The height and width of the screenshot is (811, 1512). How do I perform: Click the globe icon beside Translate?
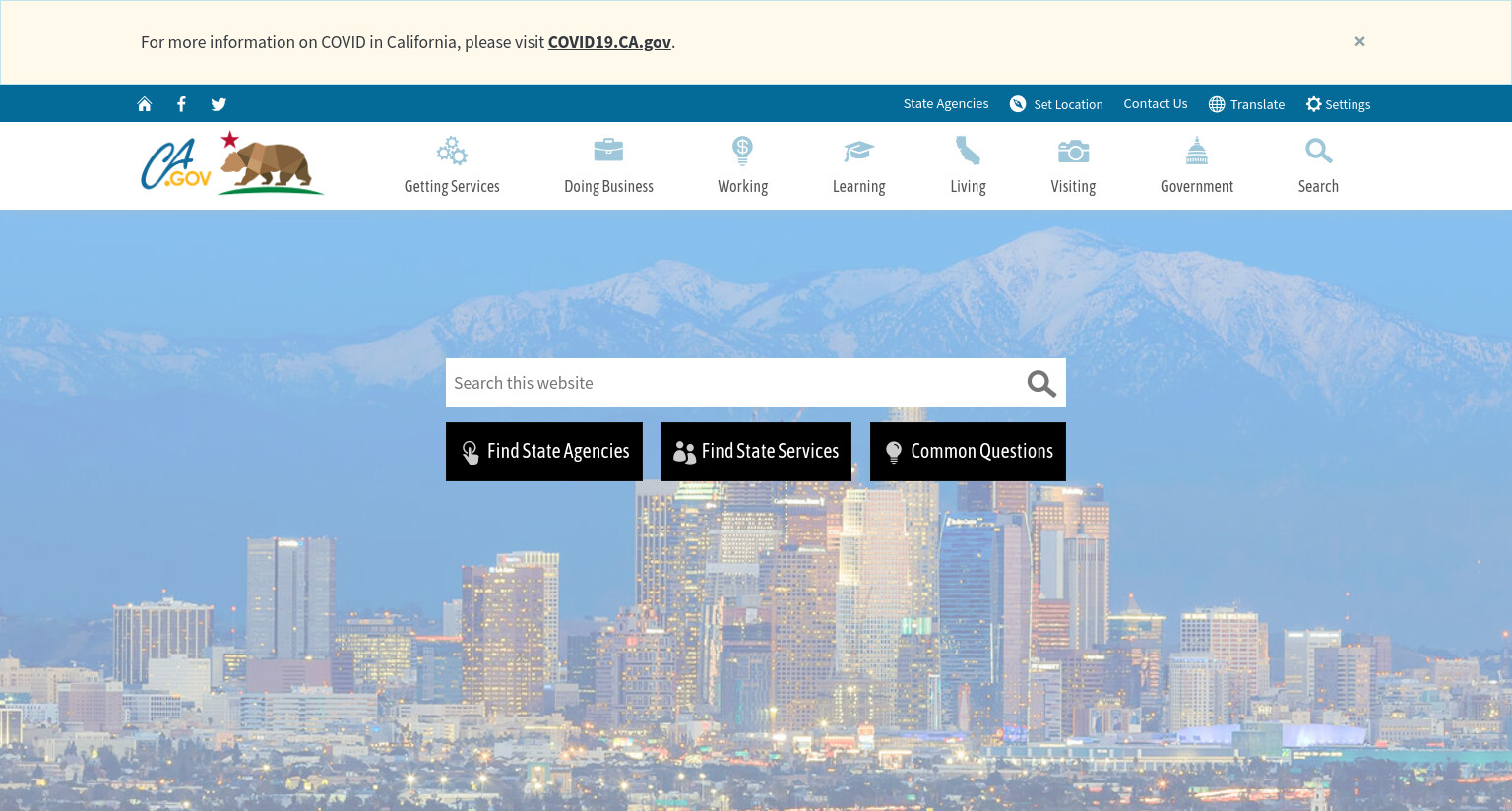tap(1217, 104)
